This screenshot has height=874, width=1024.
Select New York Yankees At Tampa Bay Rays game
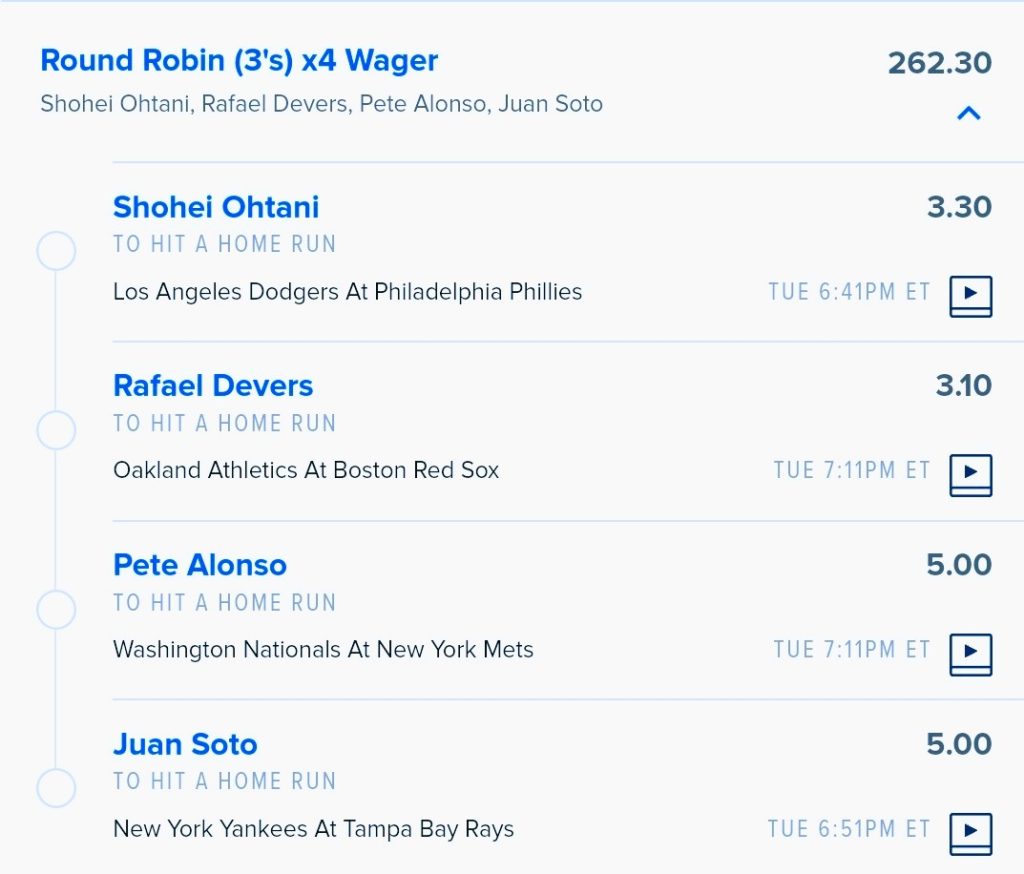pyautogui.click(x=313, y=829)
